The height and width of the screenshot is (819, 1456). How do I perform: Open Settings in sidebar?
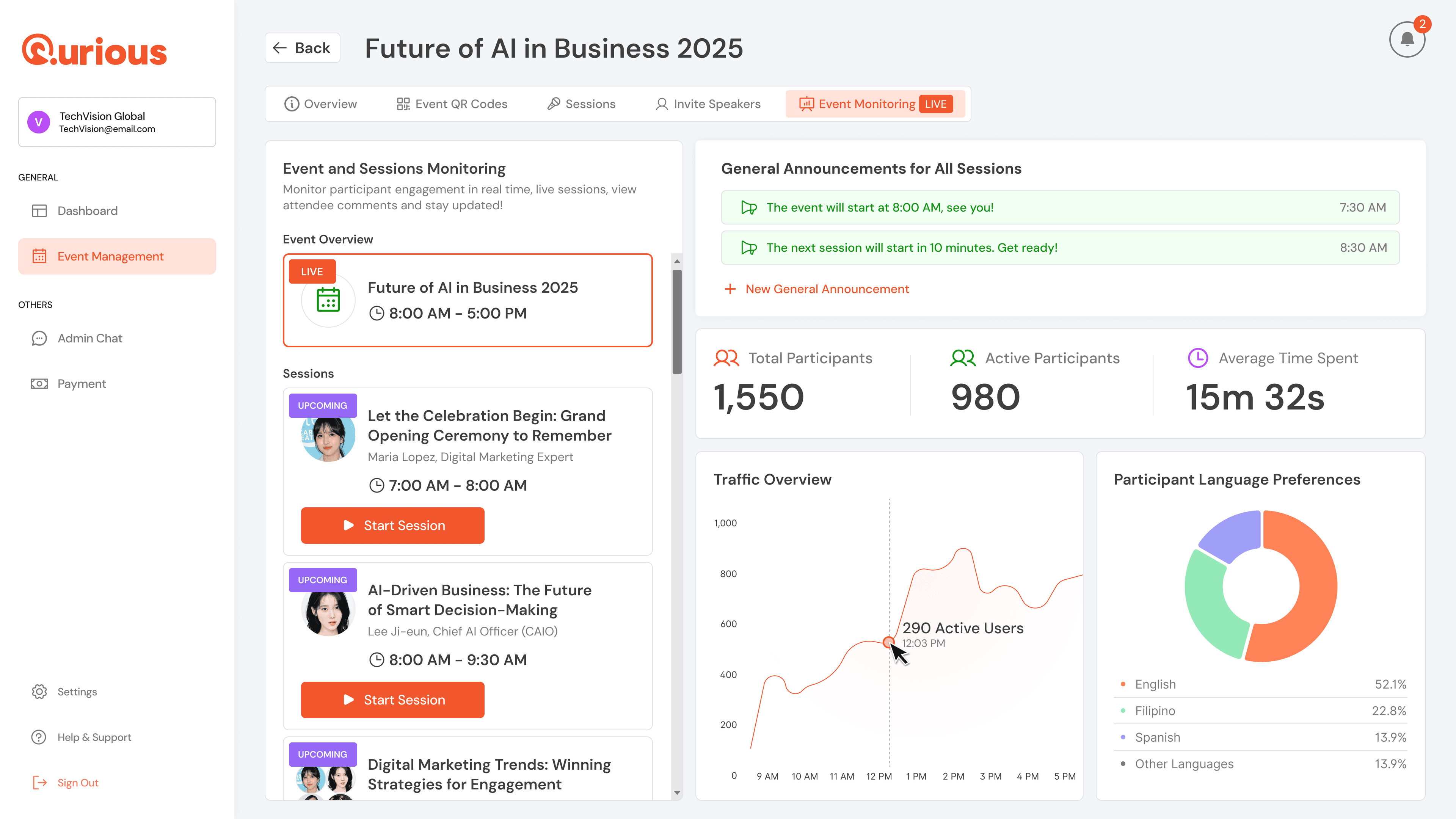(x=117, y=691)
